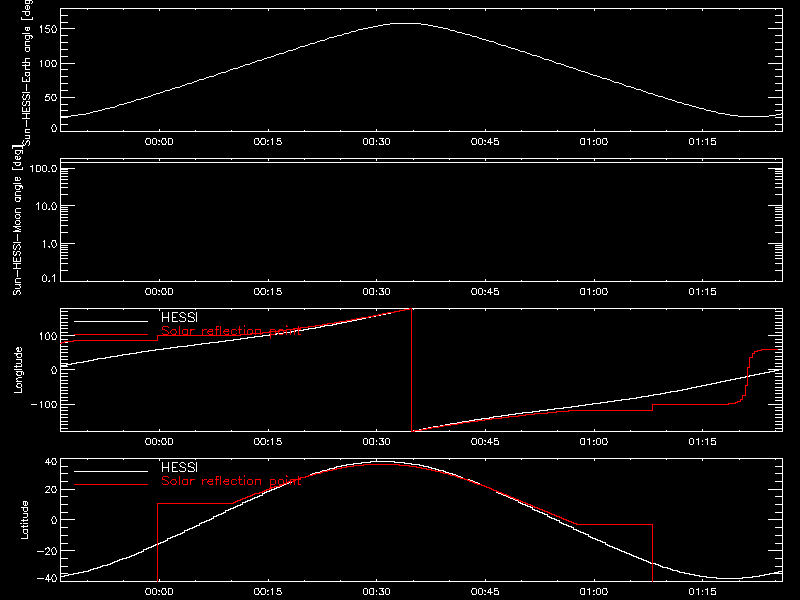Screen dimensions: 800x600
Task: Pick the 01:15 label under the Moon angle plot
Action: (703, 292)
